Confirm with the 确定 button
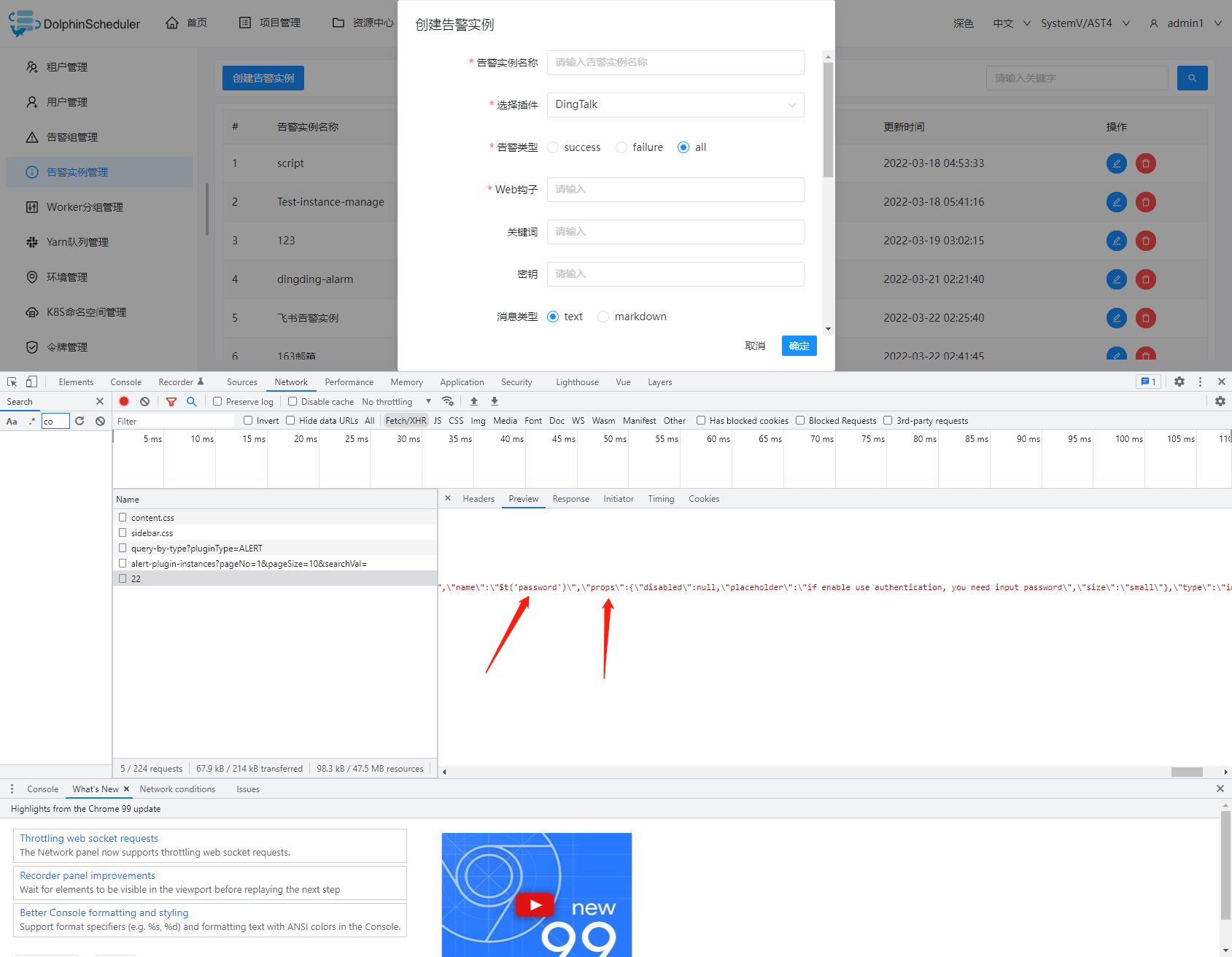Viewport: 1232px width, 957px height. pyautogui.click(x=799, y=346)
